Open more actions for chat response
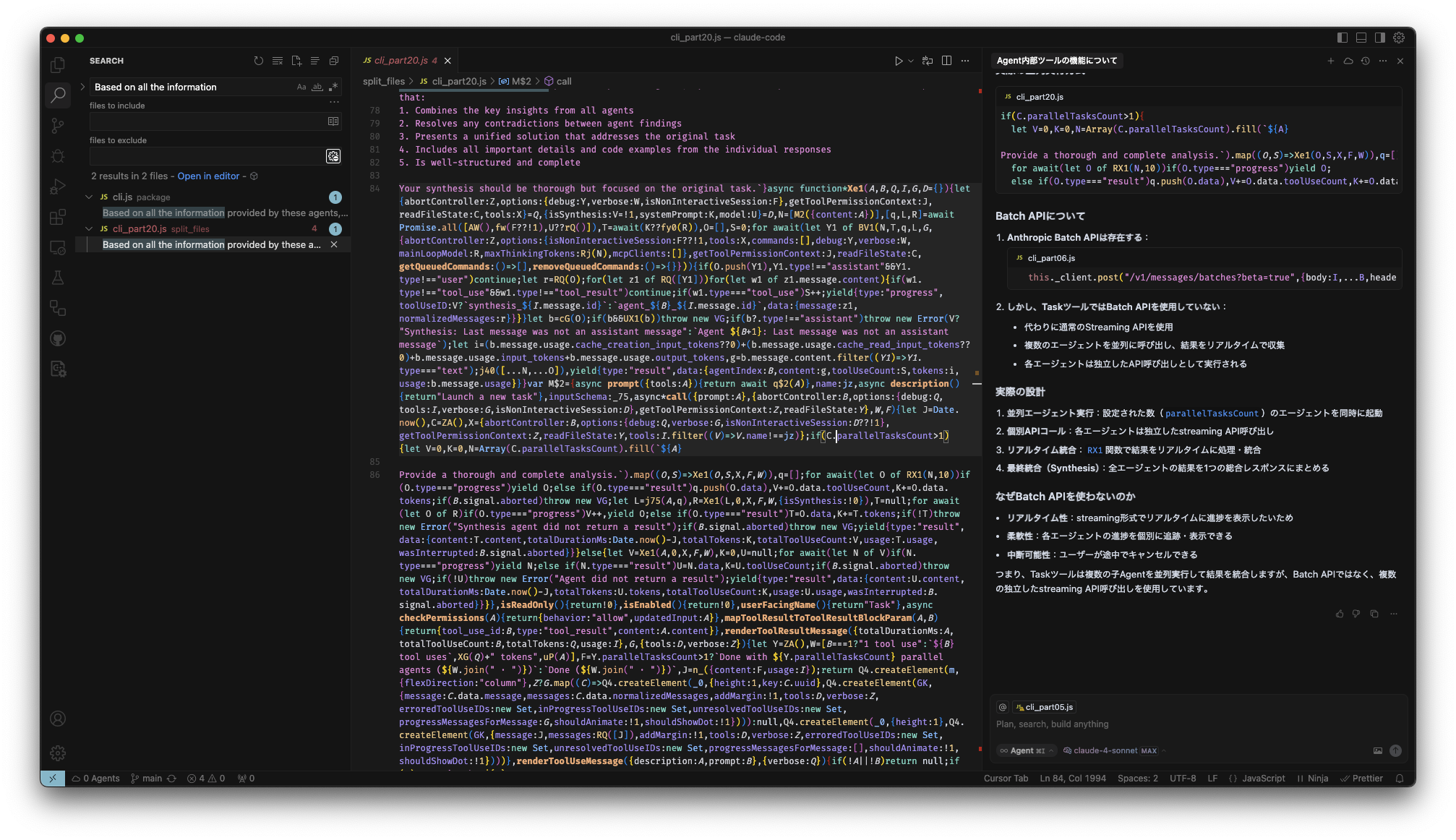Viewport: 1456px width, 840px height. (x=1393, y=614)
